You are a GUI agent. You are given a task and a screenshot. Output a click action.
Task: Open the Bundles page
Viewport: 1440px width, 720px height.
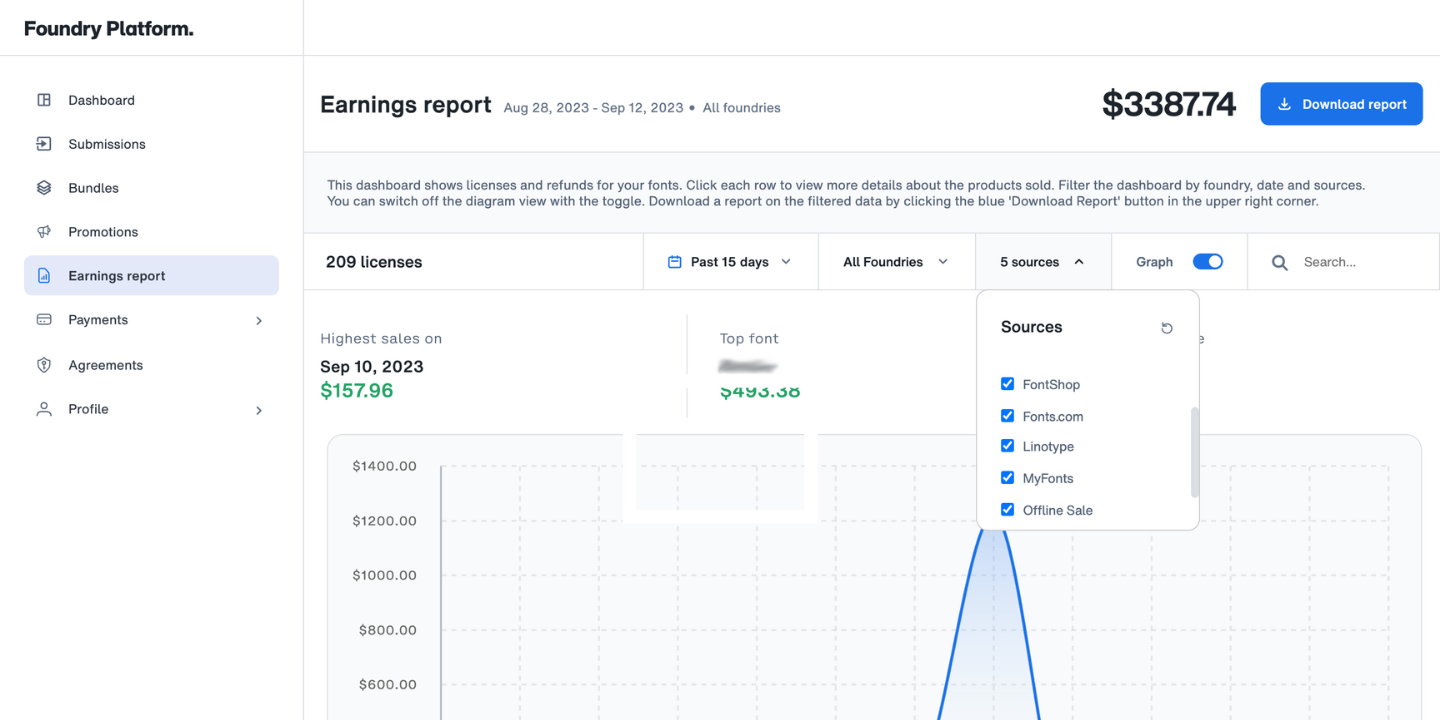tap(151, 188)
